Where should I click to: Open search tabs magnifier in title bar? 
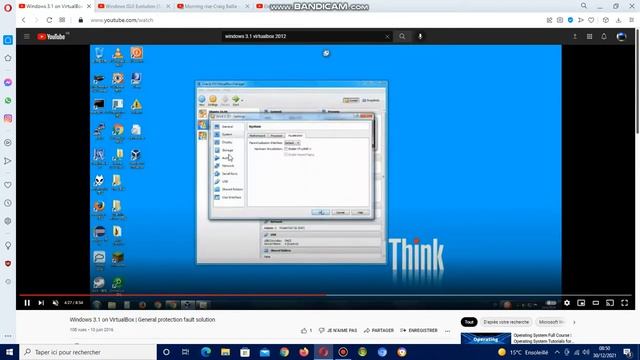(x=584, y=6)
